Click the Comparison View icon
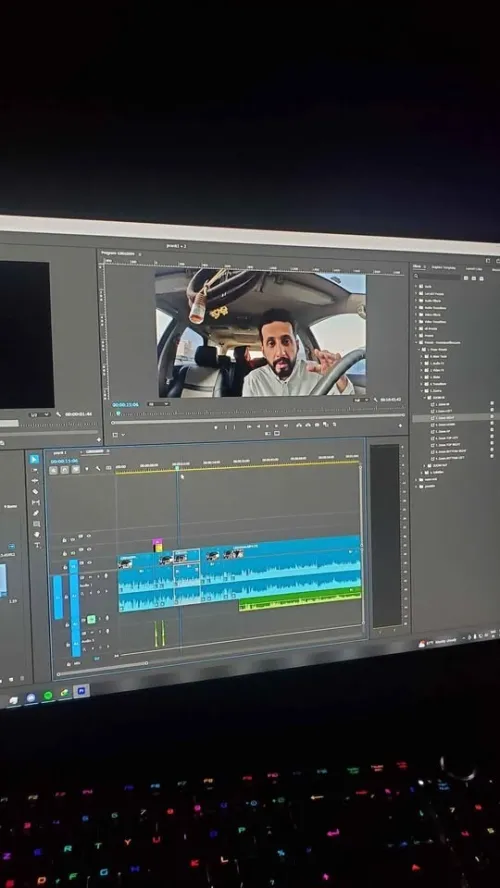The height and width of the screenshot is (888, 500). 326,425
